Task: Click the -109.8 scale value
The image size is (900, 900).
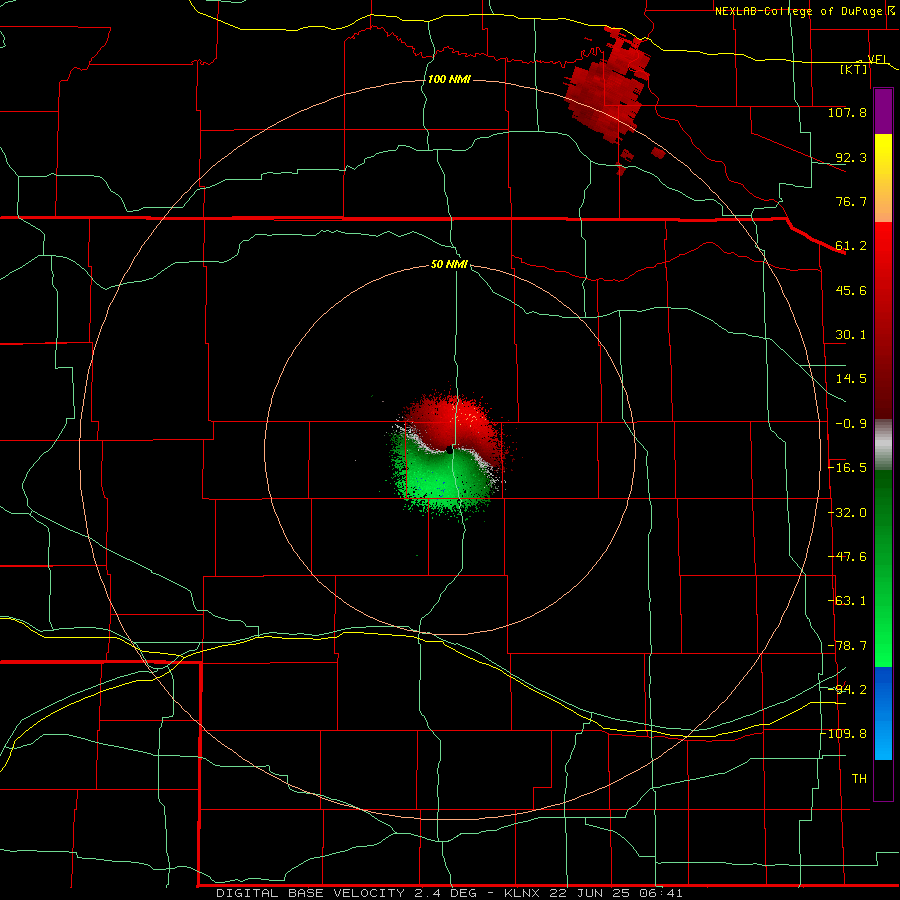Action: click(x=844, y=734)
